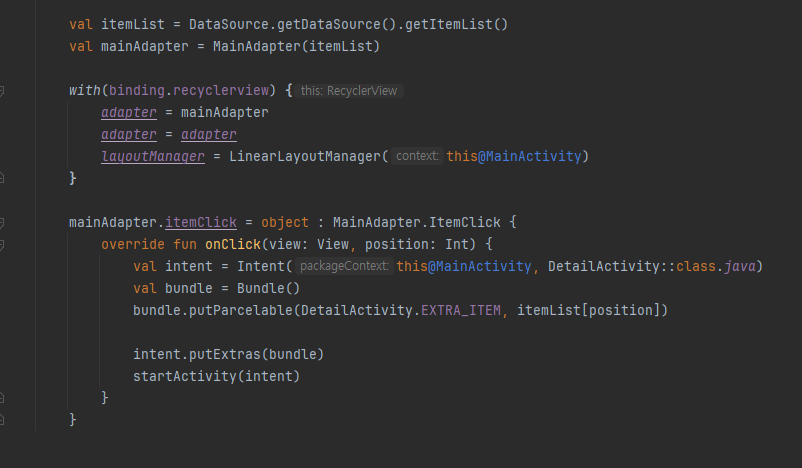Click the 'putParcelable' method name
The image size is (802, 468).
pos(241,310)
